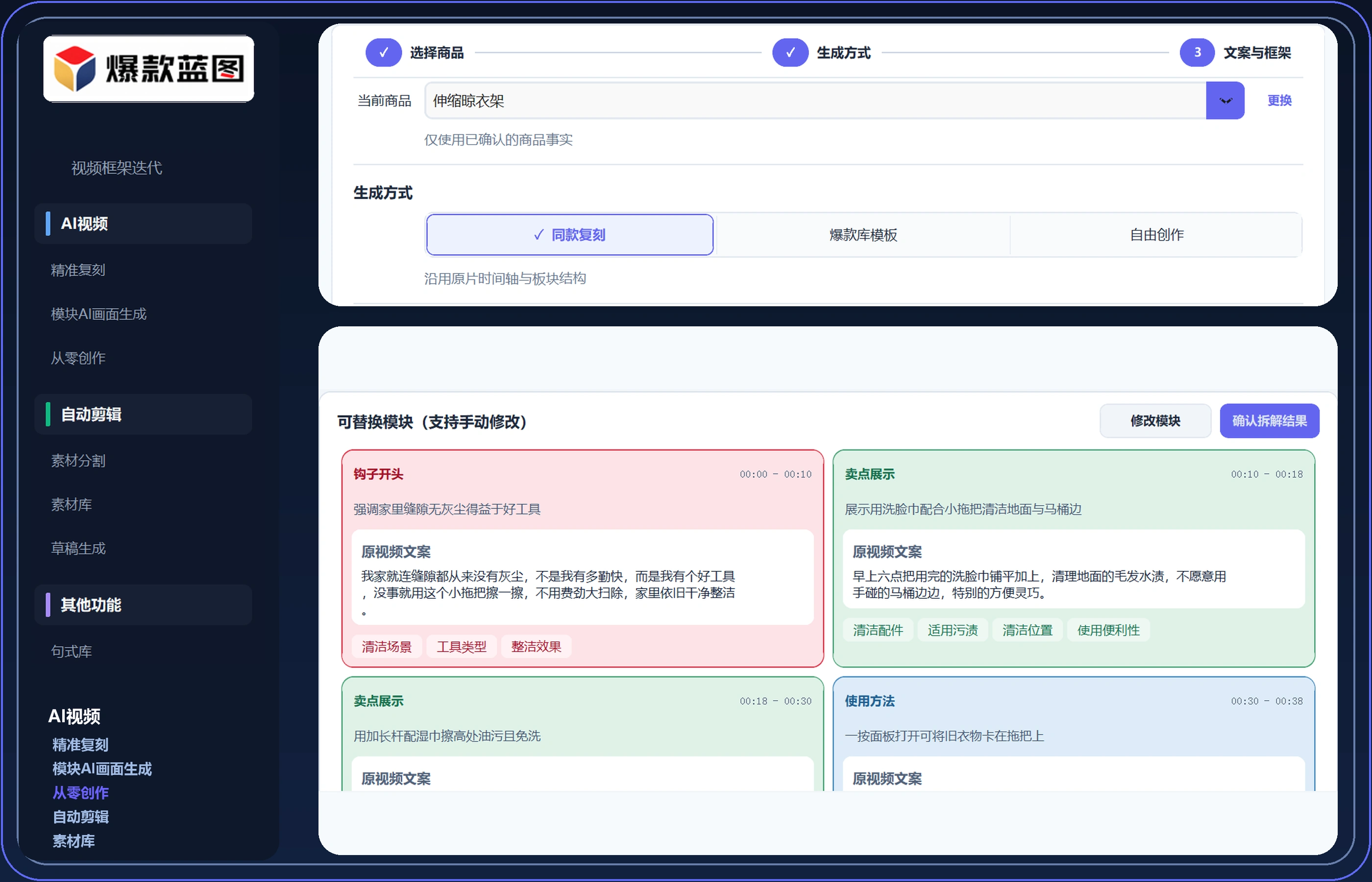Click the 00:18 - 00:30 timestamp
The height and width of the screenshot is (882, 1372).
(x=775, y=701)
